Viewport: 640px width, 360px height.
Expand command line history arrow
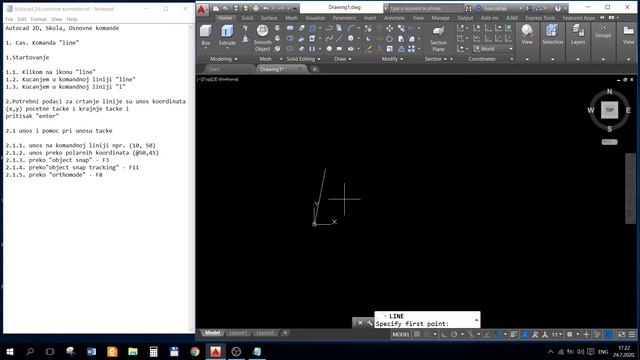[x=476, y=320]
